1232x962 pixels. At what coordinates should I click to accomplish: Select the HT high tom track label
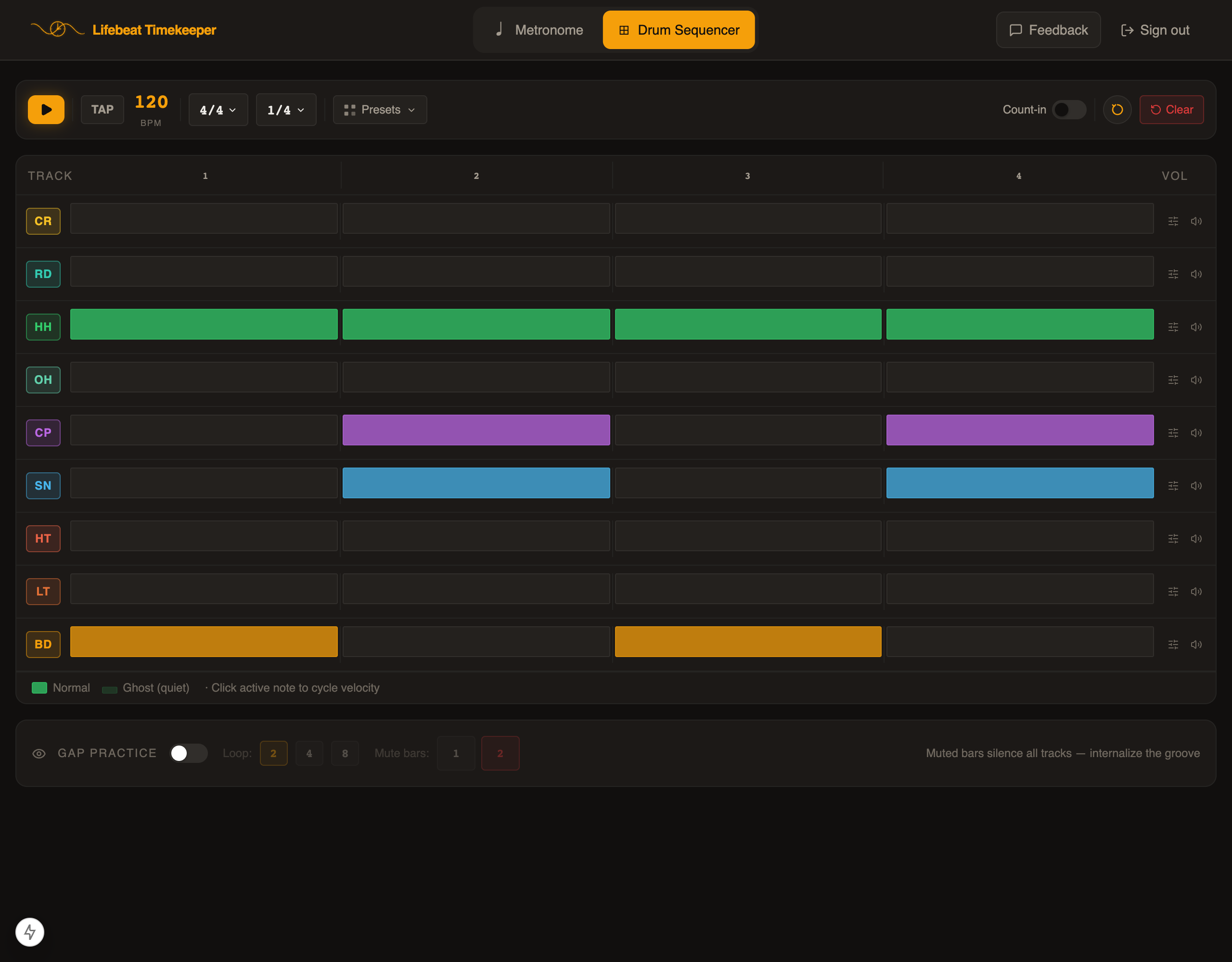tap(43, 539)
